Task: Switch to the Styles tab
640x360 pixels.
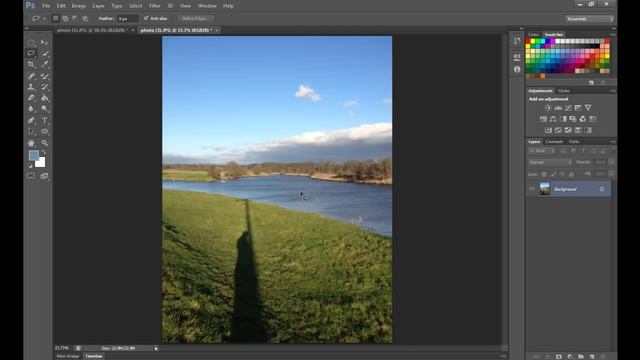Action: click(x=564, y=91)
